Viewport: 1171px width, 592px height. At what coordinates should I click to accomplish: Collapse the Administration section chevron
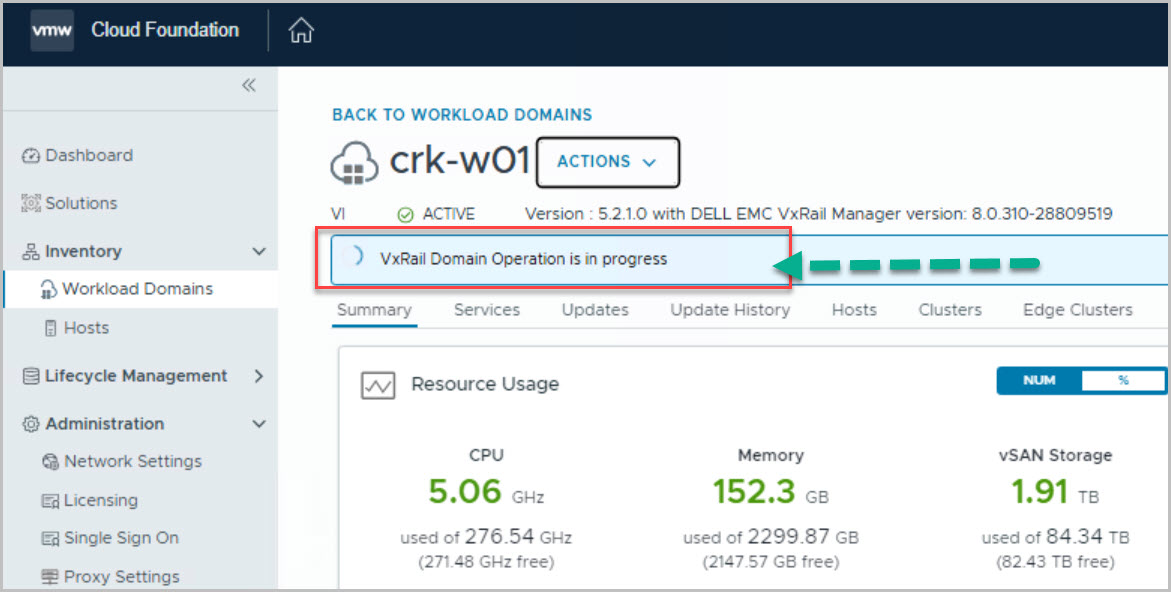point(259,424)
